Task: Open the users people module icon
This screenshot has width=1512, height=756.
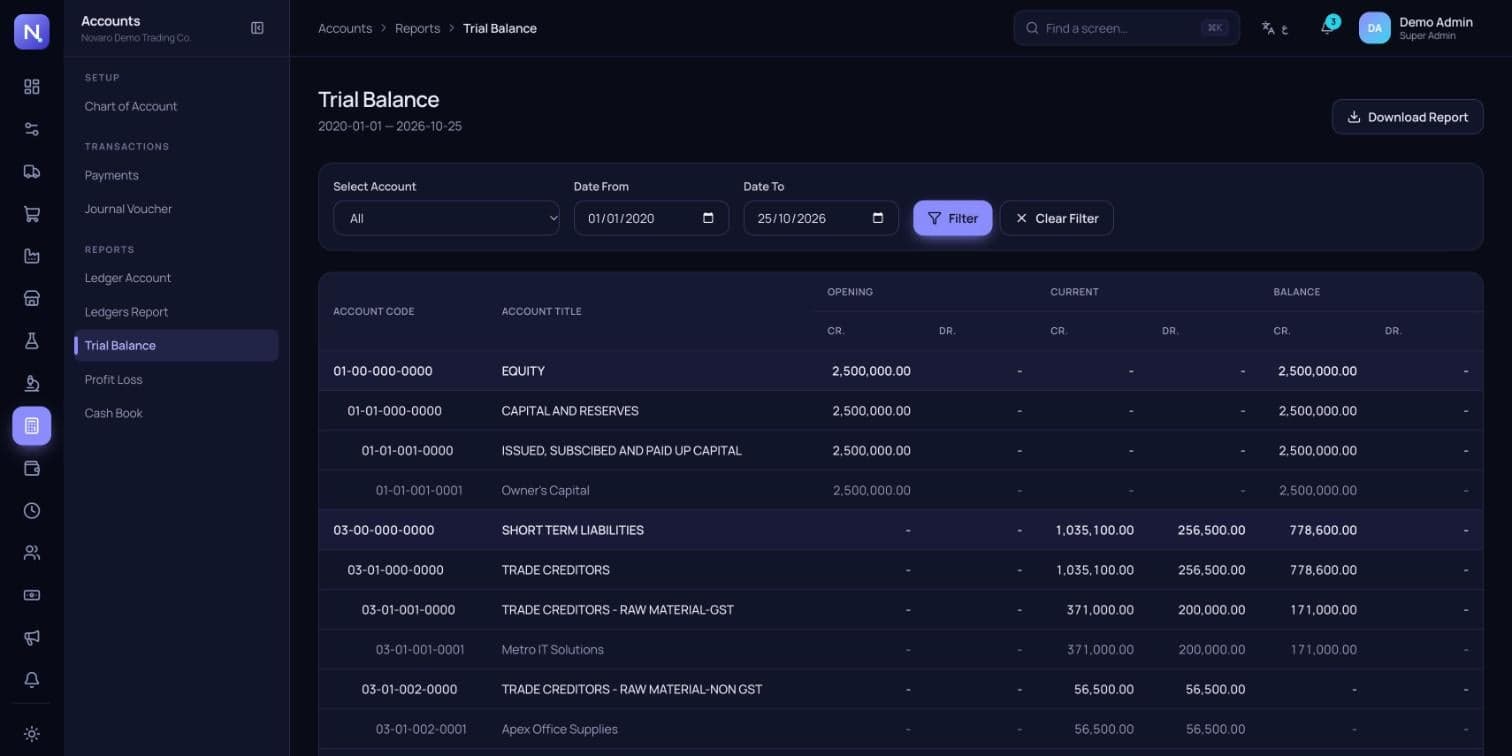Action: (32, 553)
